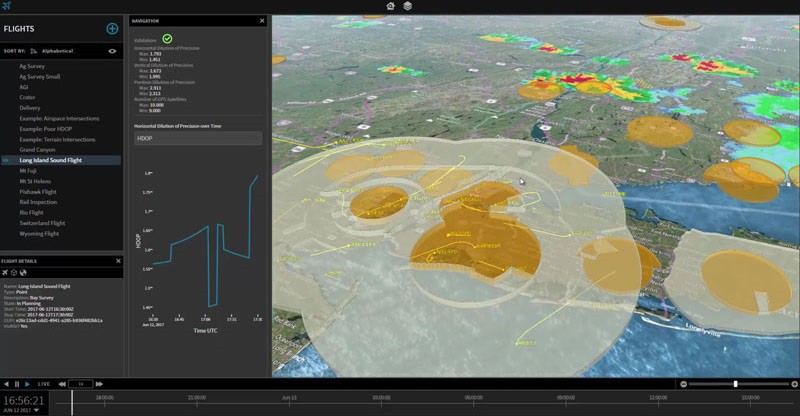Toggle eye on Long Island Sound Flight row
This screenshot has height=416, width=800.
click(x=6, y=160)
